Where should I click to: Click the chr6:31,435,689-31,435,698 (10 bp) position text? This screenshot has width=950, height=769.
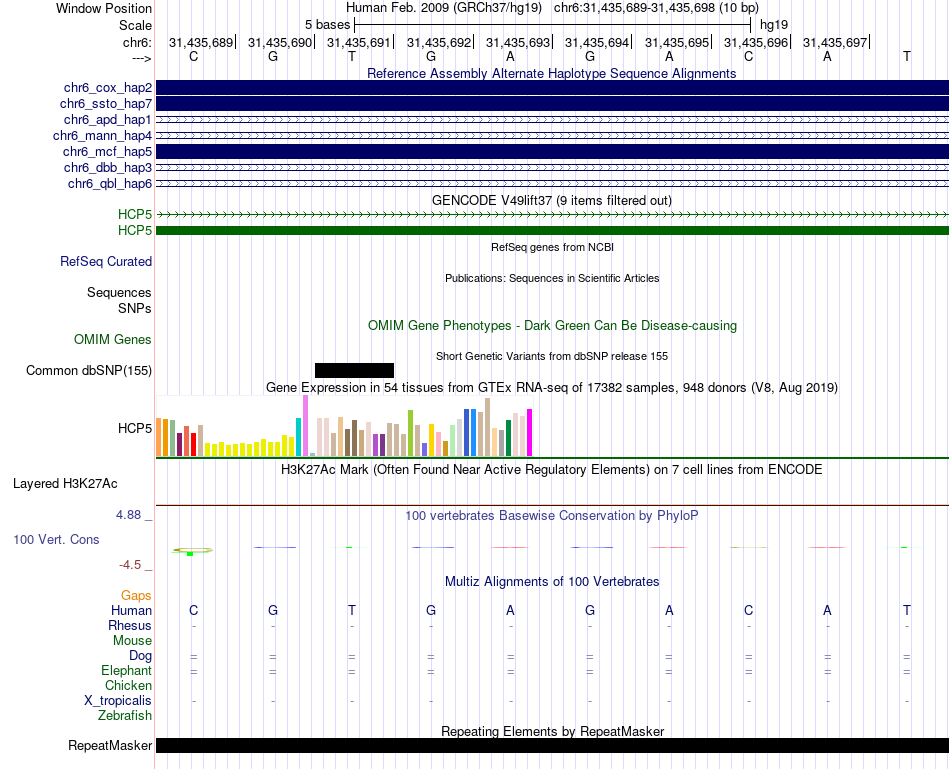656,8
